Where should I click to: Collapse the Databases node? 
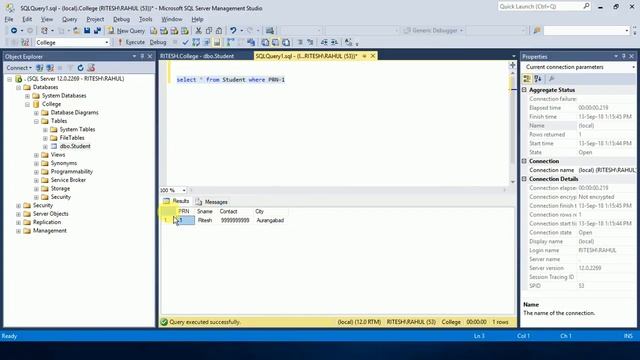18,87
